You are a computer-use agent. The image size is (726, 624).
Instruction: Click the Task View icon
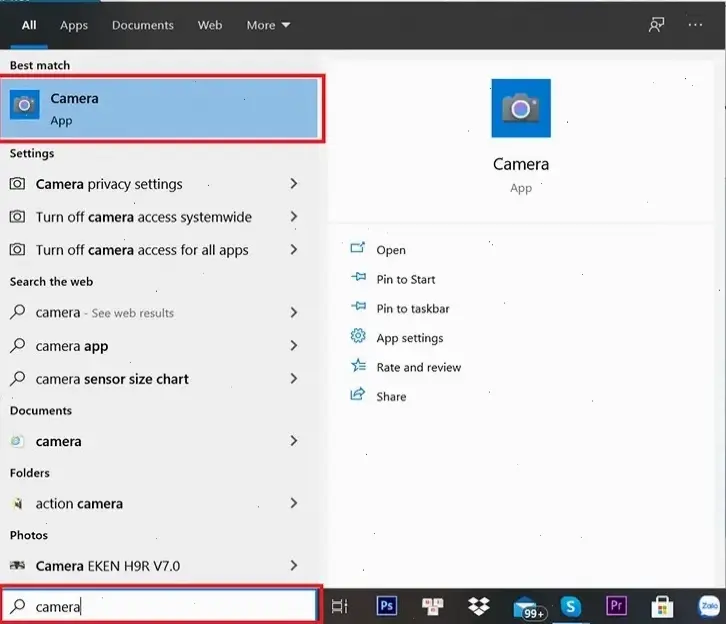(339, 606)
